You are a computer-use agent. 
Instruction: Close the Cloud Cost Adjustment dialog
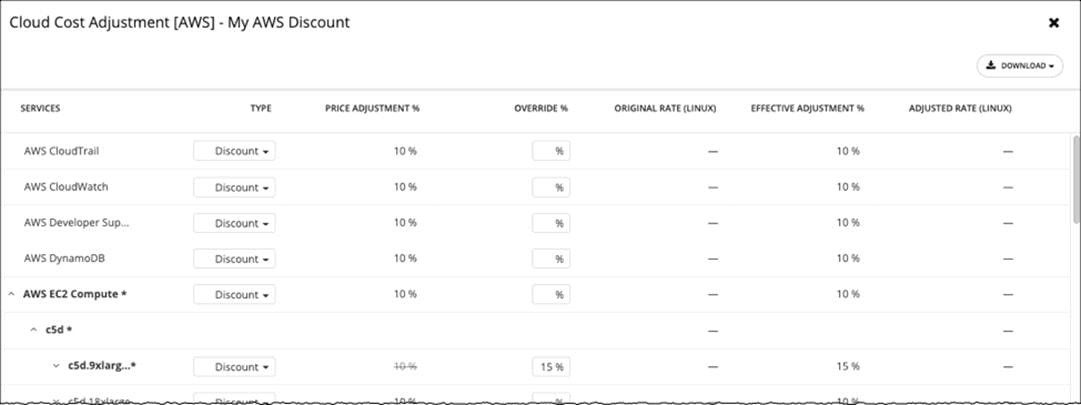point(1053,22)
